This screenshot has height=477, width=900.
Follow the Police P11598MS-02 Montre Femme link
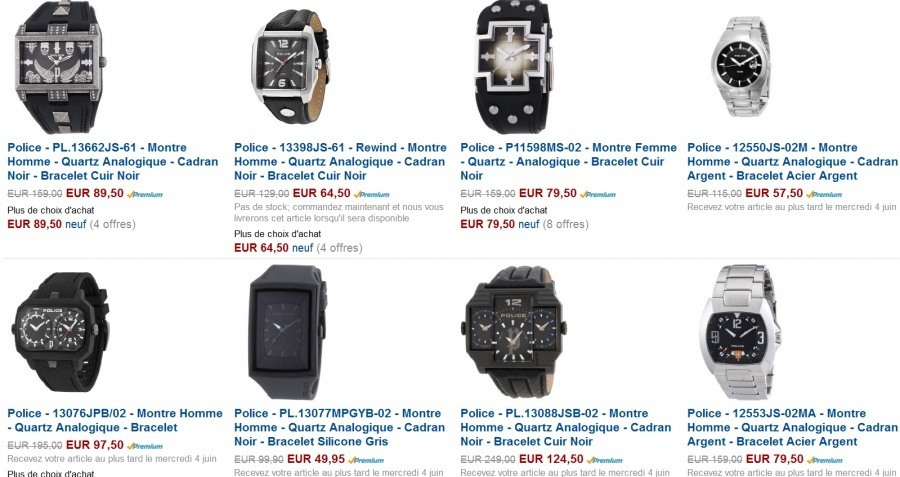click(568, 161)
